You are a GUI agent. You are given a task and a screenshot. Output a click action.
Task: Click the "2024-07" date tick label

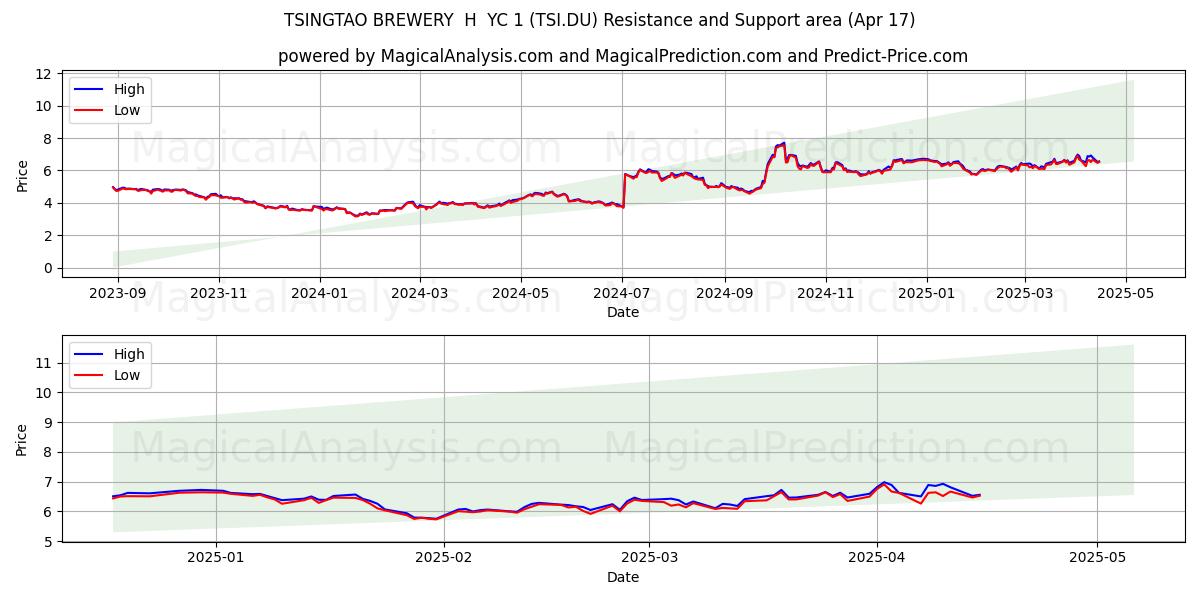622,295
